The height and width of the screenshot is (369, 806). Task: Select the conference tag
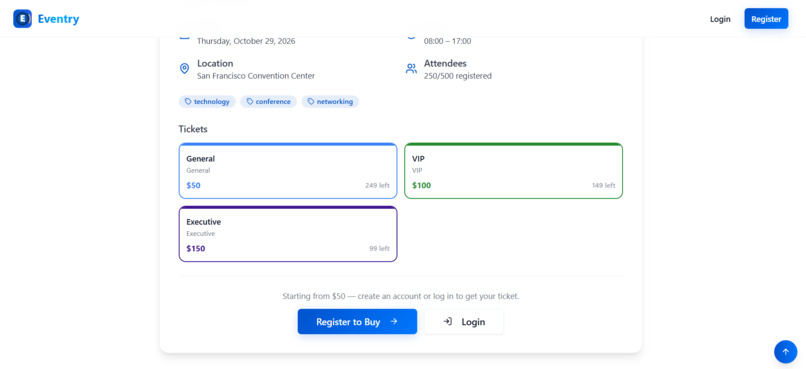click(268, 102)
